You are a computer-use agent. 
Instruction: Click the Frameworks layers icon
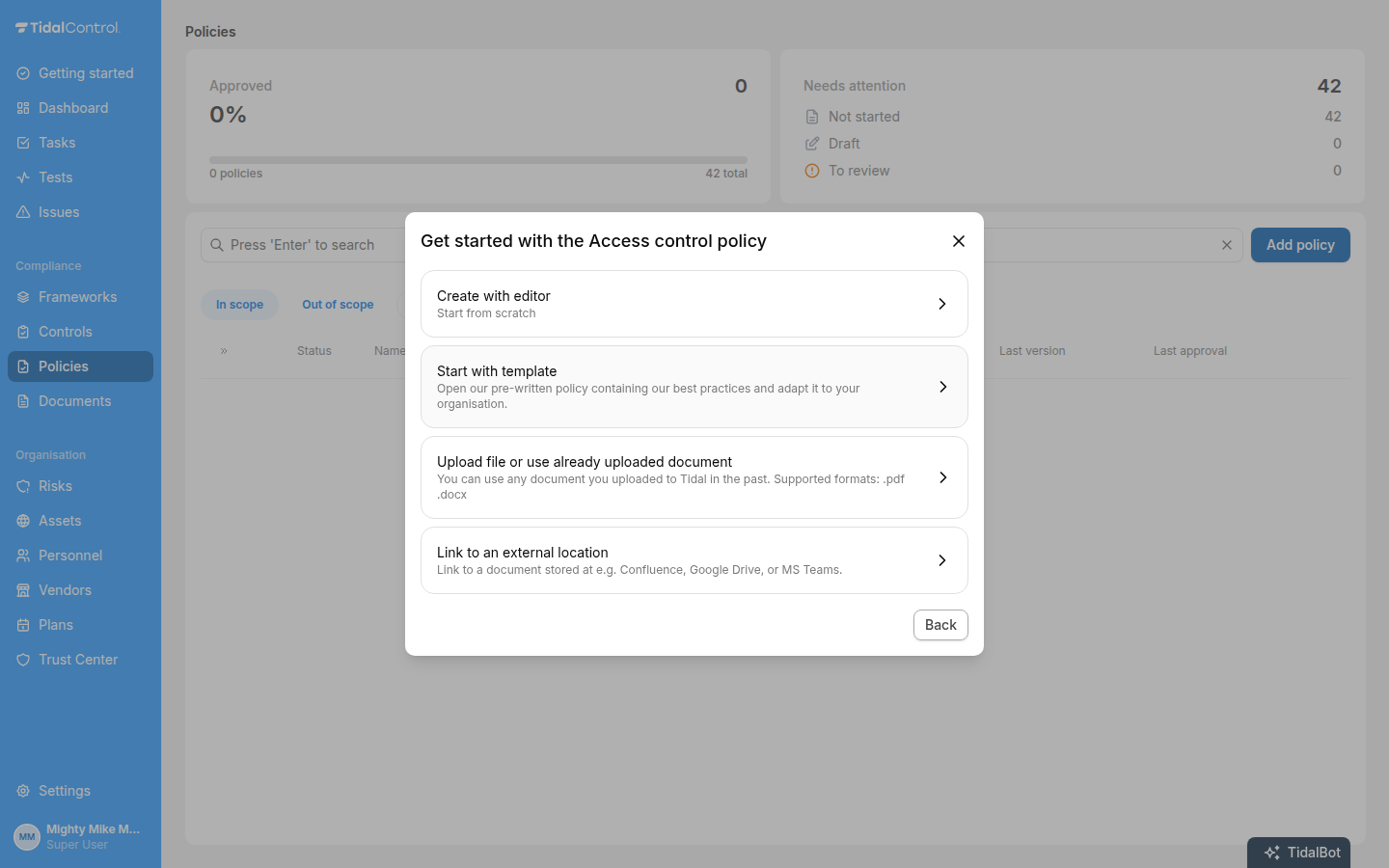pyautogui.click(x=23, y=297)
